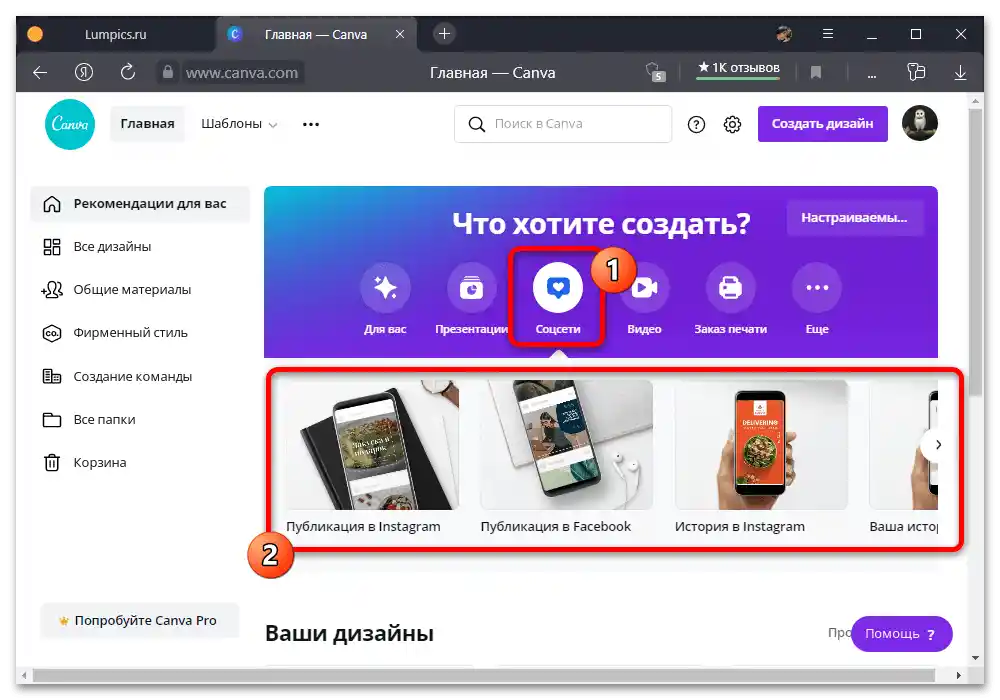Open a new browser tab
Viewport: 1000px width, 700px height.
(445, 34)
